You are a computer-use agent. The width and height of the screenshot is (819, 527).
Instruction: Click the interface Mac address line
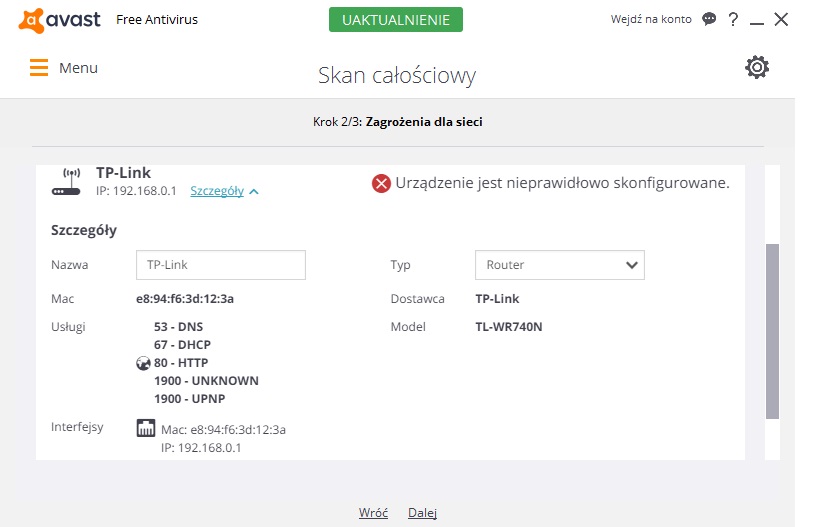pyautogui.click(x=223, y=430)
